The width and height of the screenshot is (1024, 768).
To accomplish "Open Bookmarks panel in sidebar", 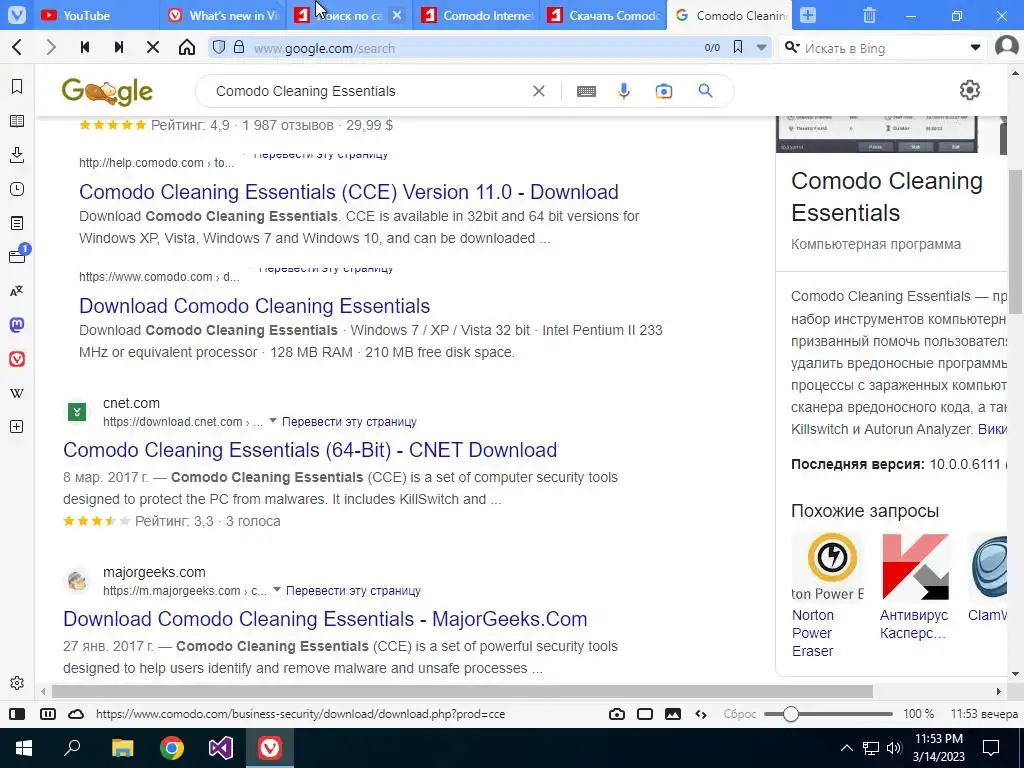I will coord(17,87).
